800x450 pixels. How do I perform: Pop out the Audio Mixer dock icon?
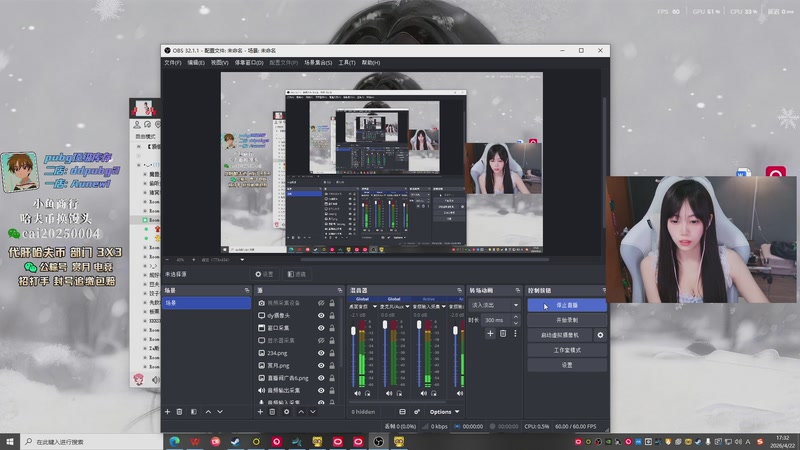coord(460,290)
